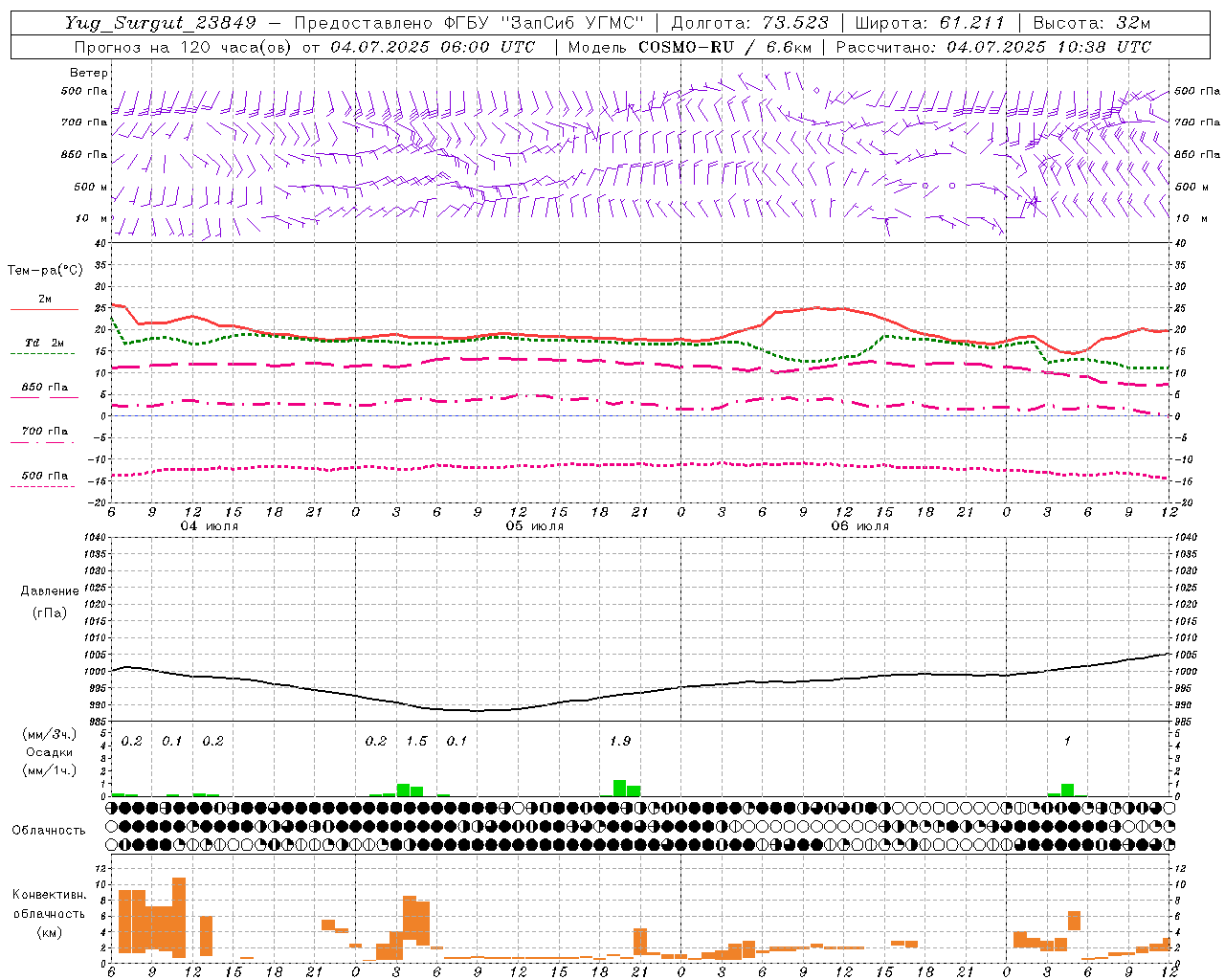Click the Конвективн. convective cloud label
Image resolution: width=1225 pixels, height=980 pixels.
[50, 895]
